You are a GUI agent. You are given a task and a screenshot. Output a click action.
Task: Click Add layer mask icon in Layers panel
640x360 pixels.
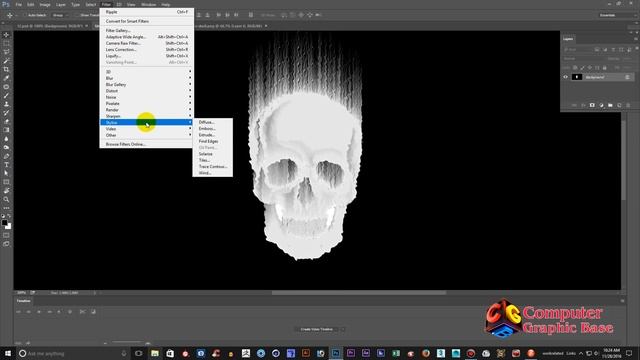(x=592, y=105)
